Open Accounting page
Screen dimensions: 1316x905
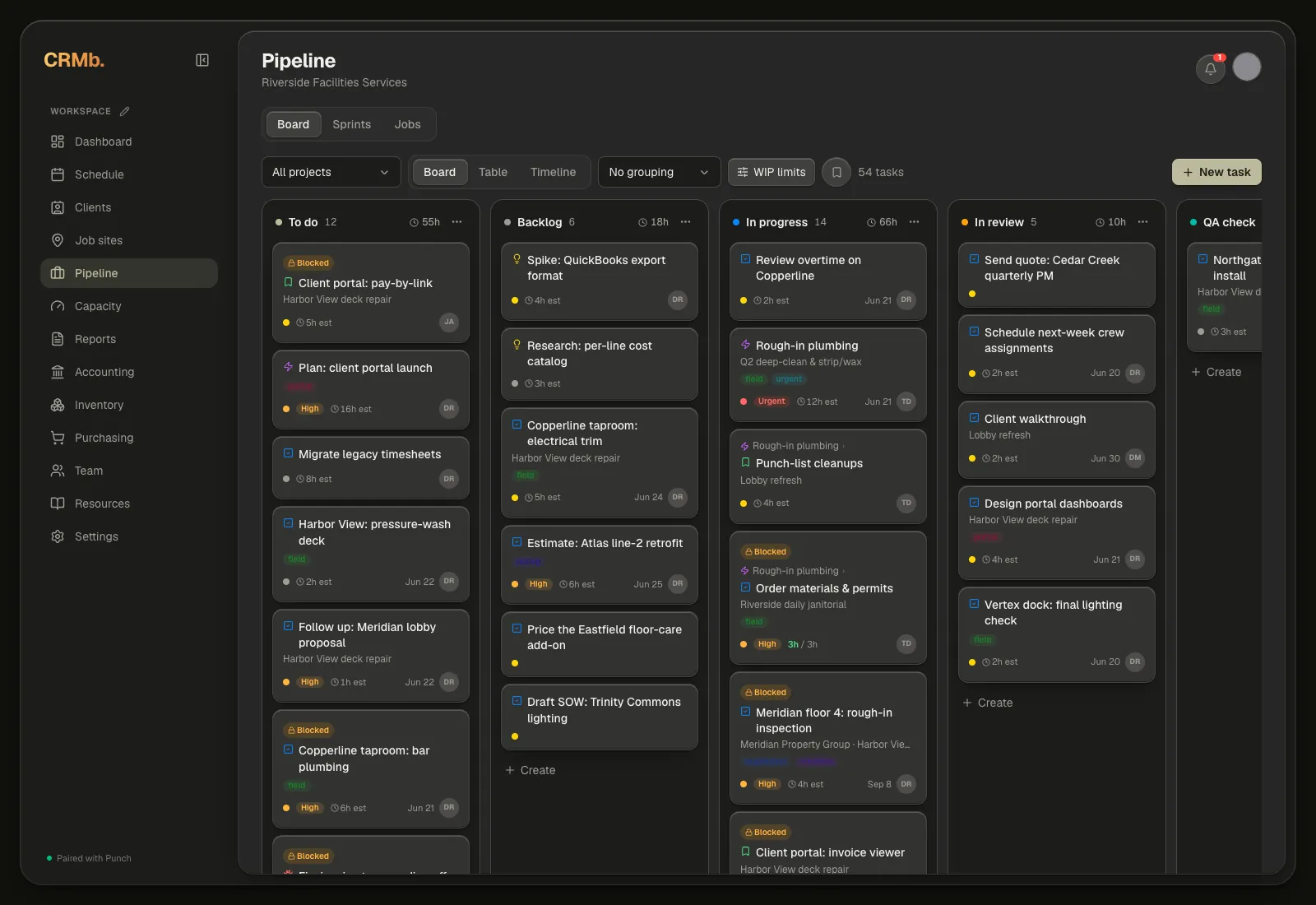pos(129,372)
